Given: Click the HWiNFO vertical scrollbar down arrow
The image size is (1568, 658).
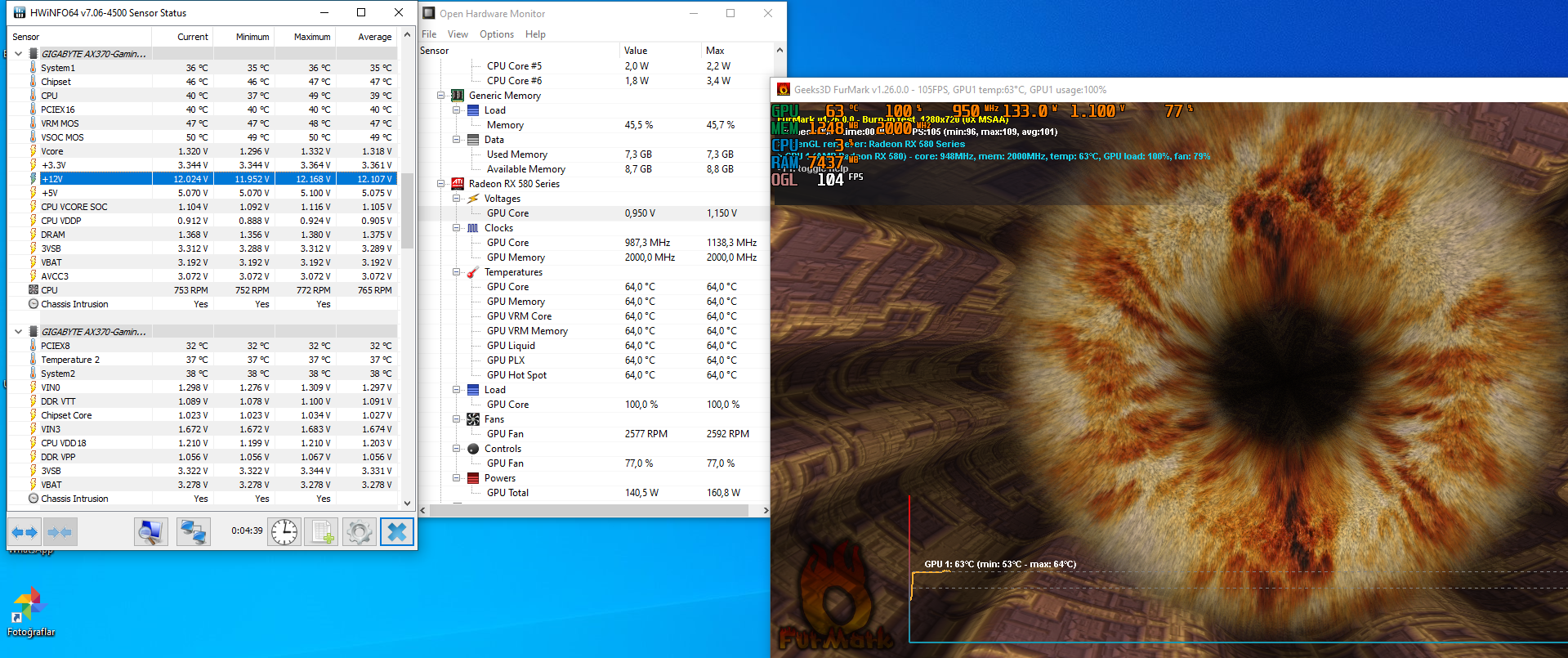Looking at the screenshot, I should point(407,504).
